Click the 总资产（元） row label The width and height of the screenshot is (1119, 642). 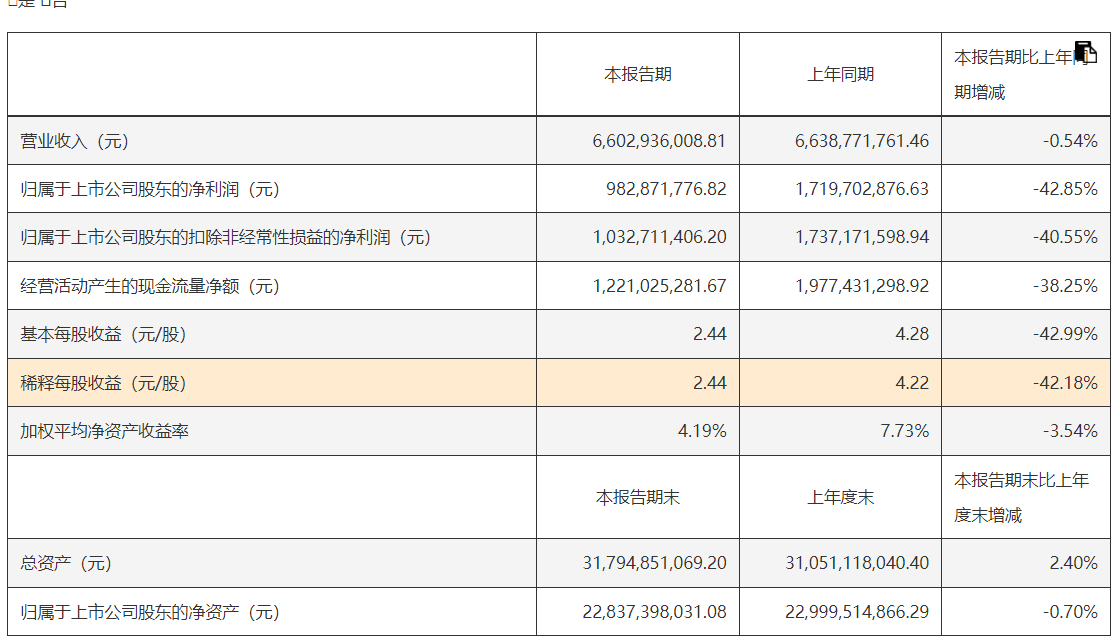[x=66, y=564]
